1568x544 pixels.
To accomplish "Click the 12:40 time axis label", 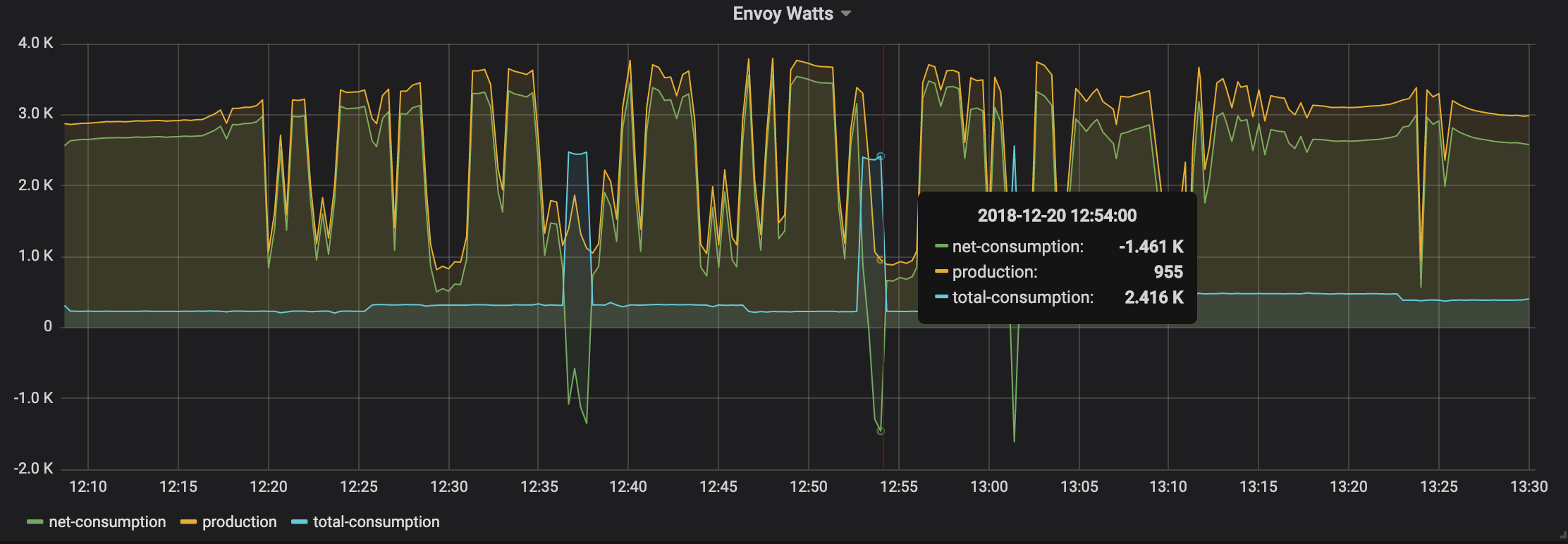I will click(628, 487).
